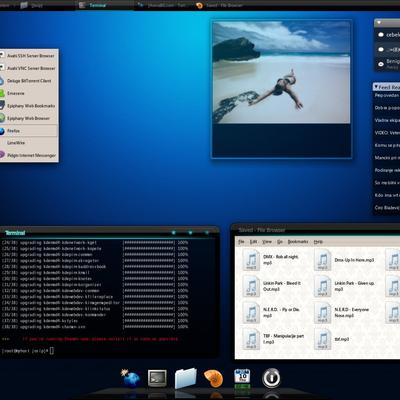Viewport: 400px width, 400px height.
Task: Open the 'VIDEO:' feed entry
Action: point(387,133)
